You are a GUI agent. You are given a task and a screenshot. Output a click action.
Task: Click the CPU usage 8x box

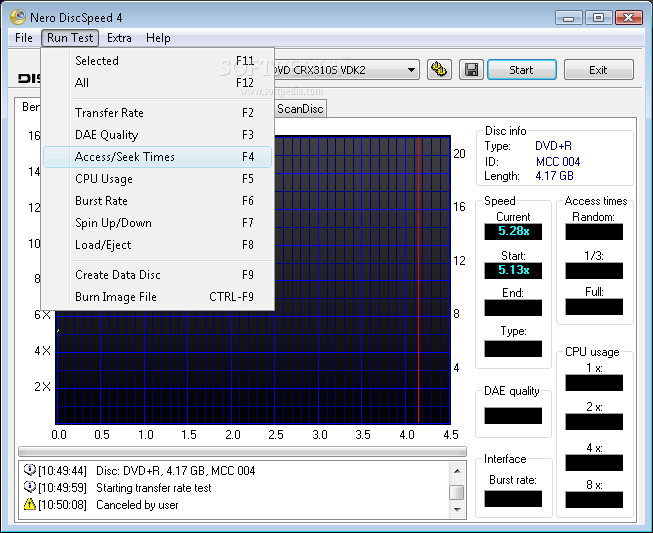594,500
